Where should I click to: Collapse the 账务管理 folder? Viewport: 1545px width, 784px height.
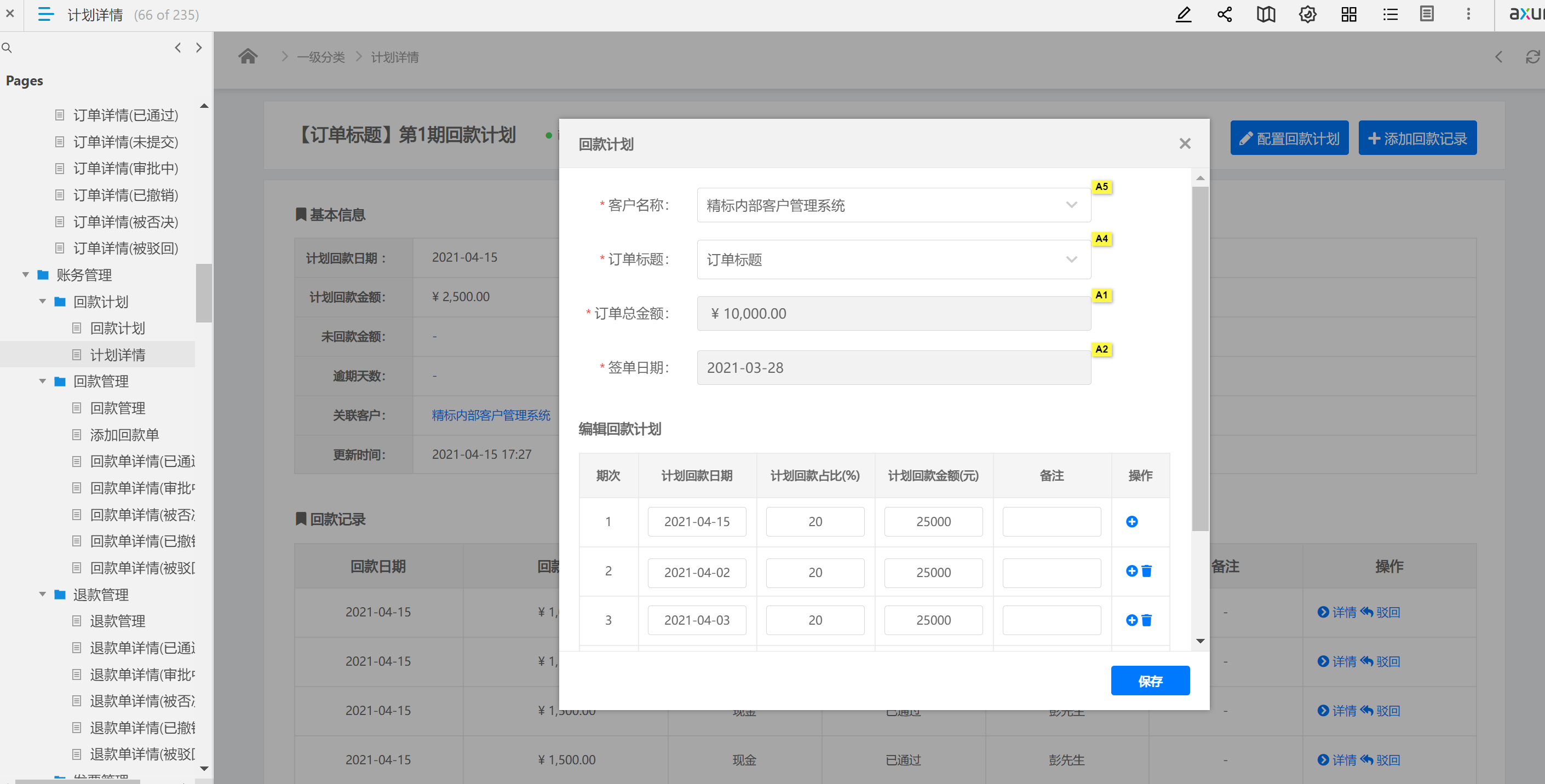(x=26, y=275)
